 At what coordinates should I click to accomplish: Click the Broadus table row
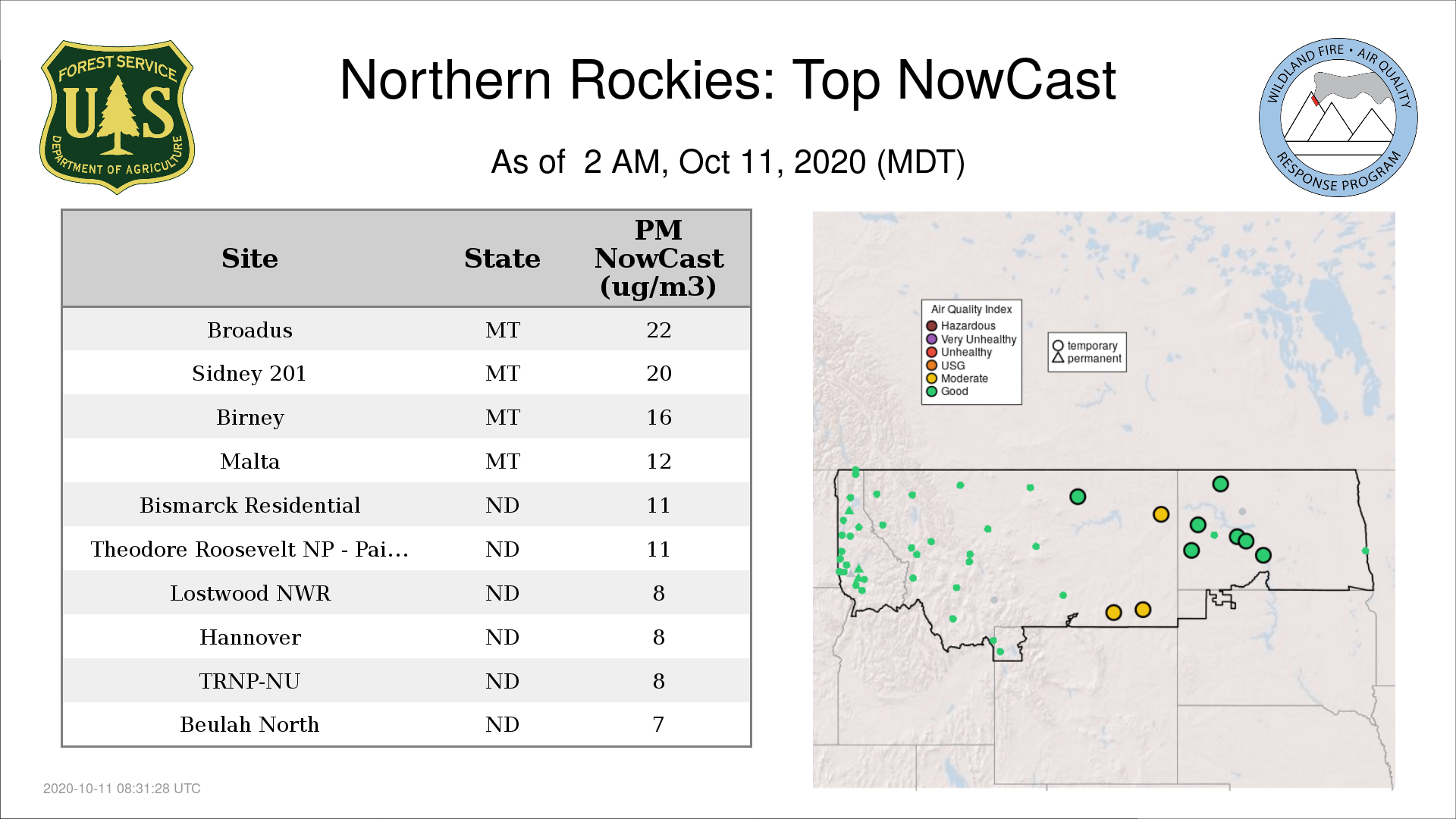pyautogui.click(x=406, y=330)
